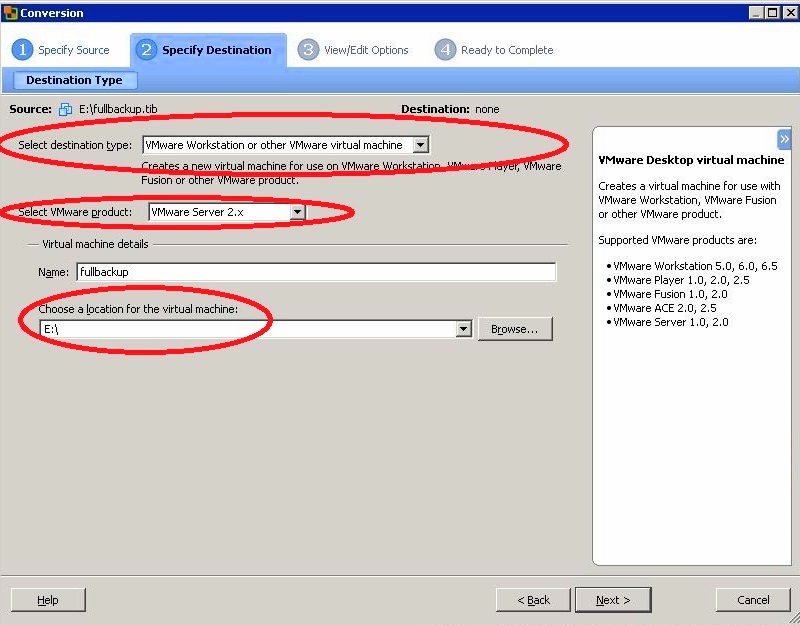Select the Specify Destination tab label

pos(217,50)
